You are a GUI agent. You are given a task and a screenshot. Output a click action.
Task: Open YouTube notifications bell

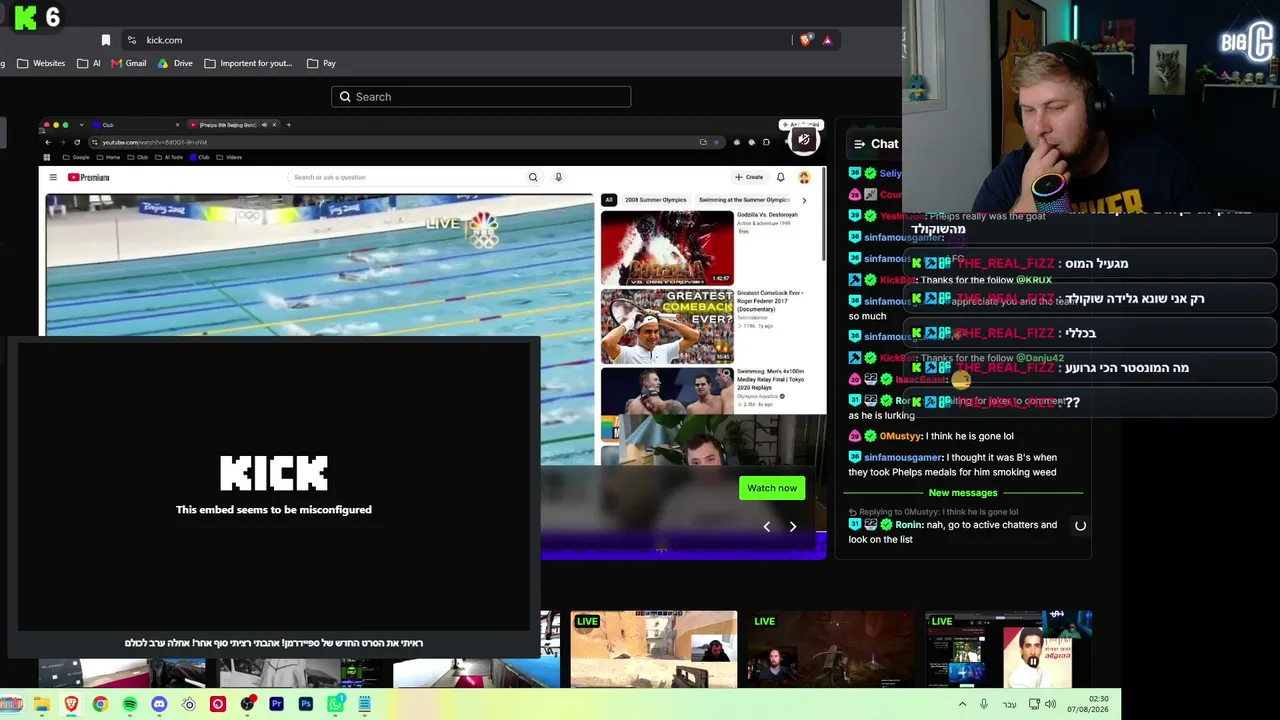tap(781, 177)
